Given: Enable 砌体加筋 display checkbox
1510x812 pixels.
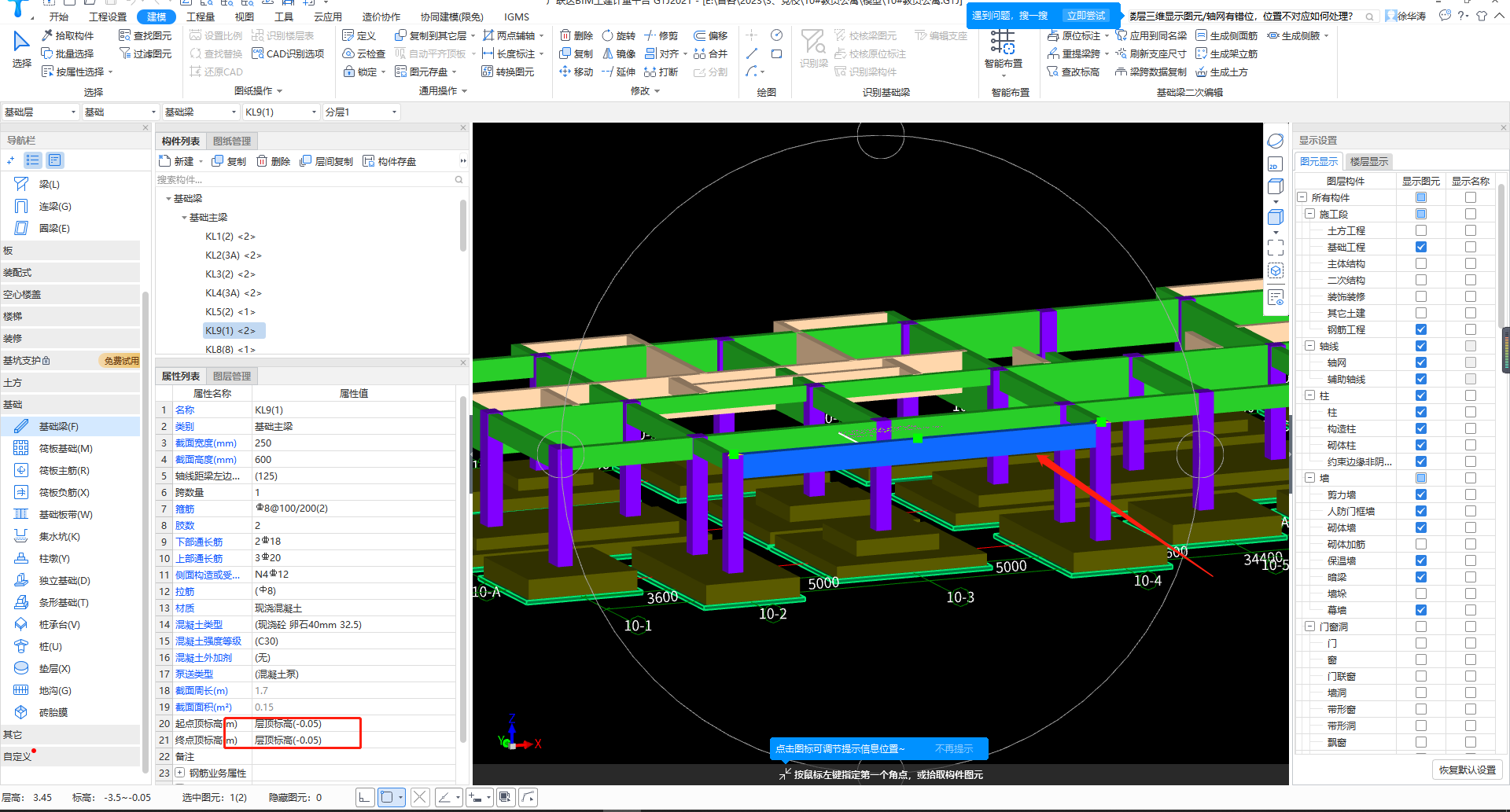Looking at the screenshot, I should (1421, 544).
